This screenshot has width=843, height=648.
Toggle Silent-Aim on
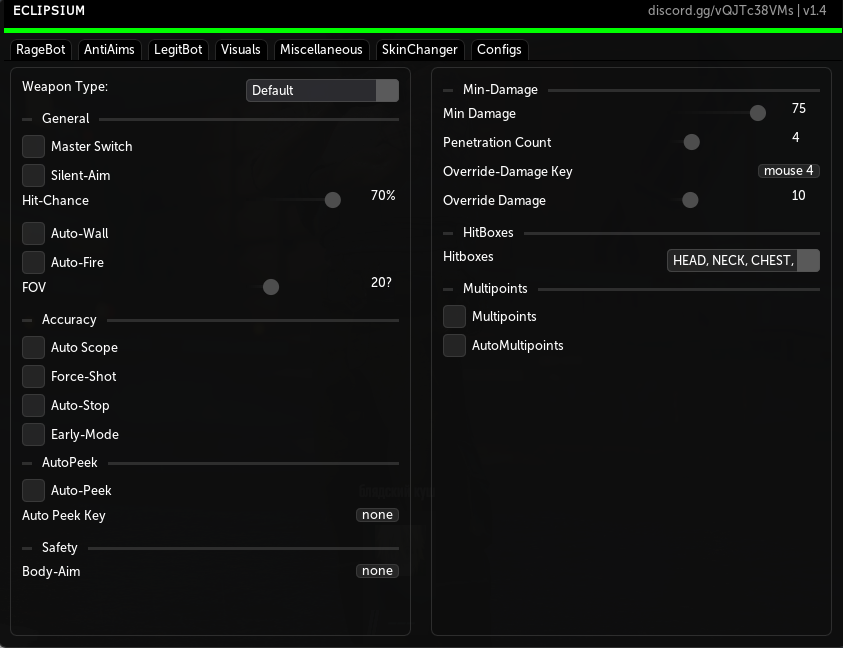coord(33,175)
